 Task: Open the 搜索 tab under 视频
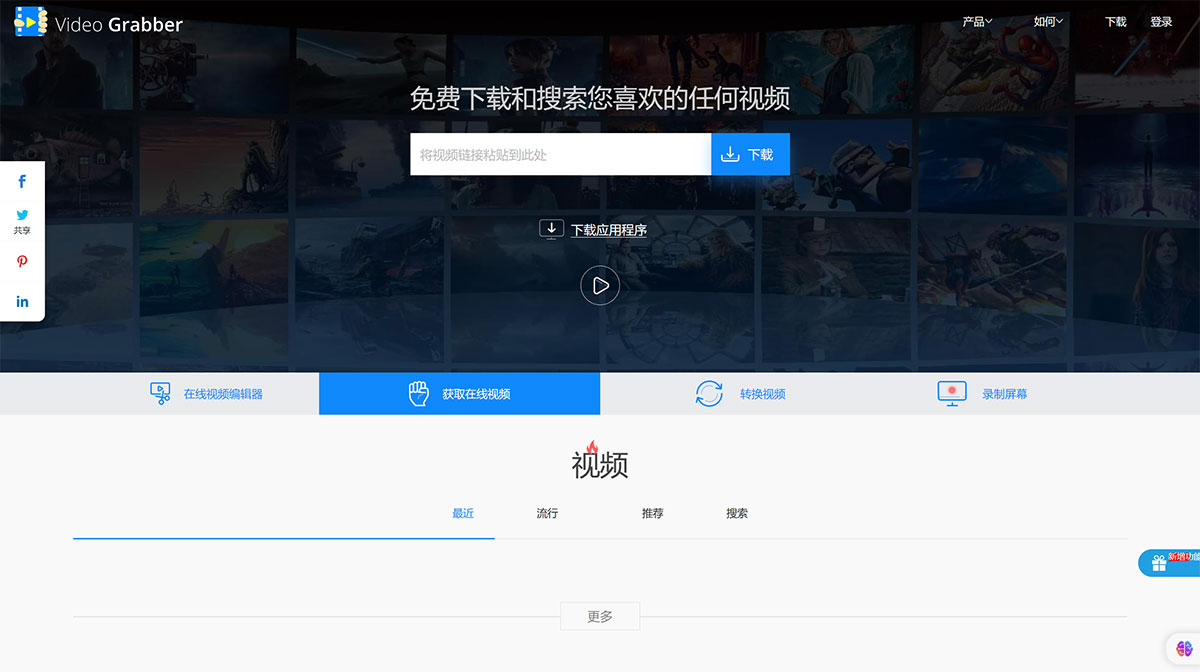coord(737,513)
